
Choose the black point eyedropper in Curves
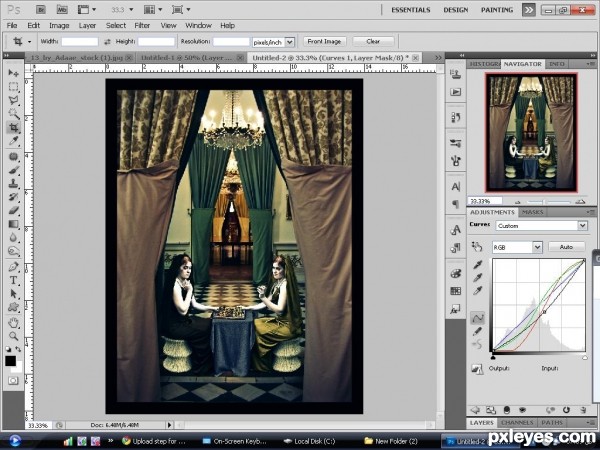pyautogui.click(x=478, y=264)
